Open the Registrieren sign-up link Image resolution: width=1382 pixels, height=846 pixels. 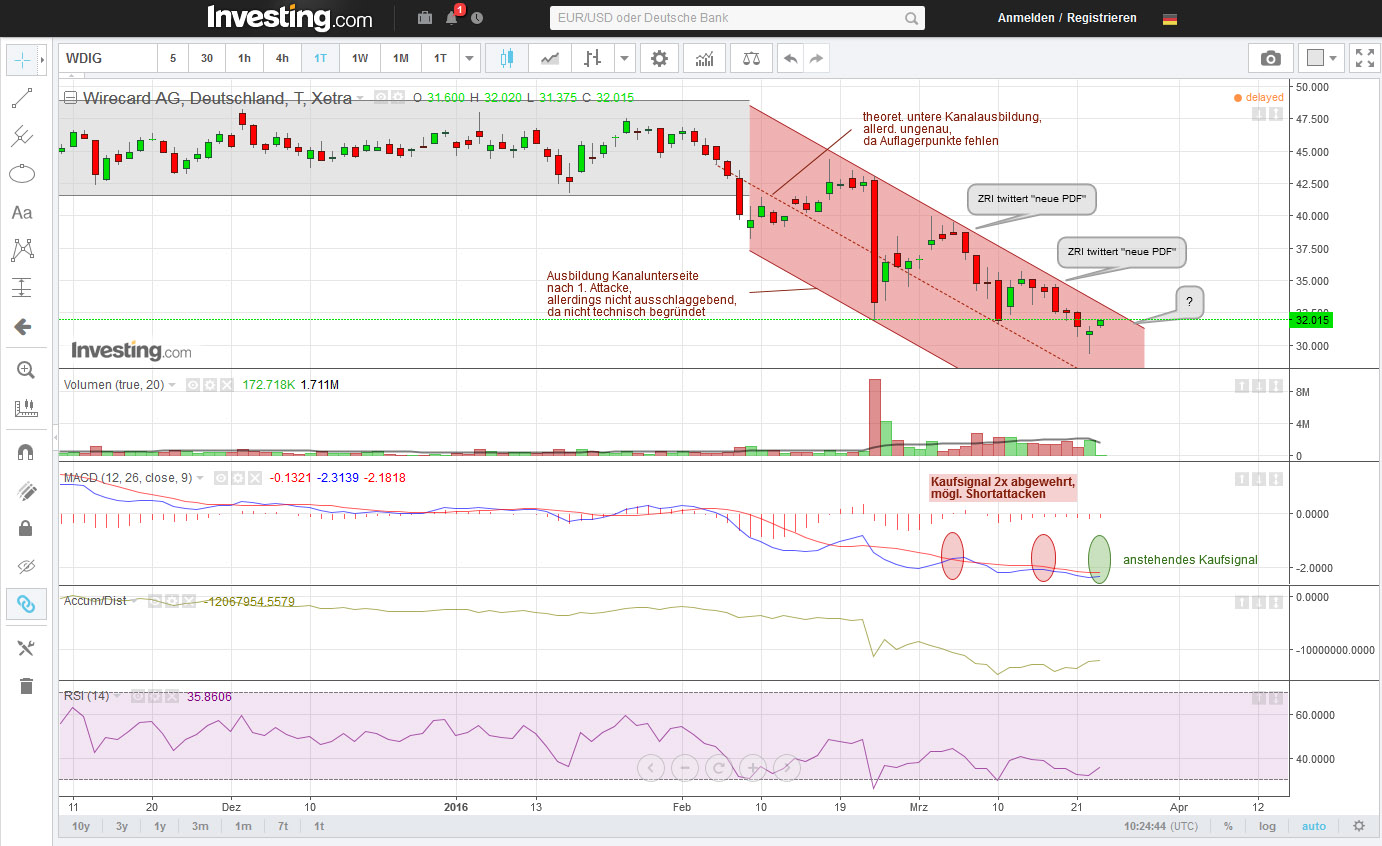(1102, 18)
